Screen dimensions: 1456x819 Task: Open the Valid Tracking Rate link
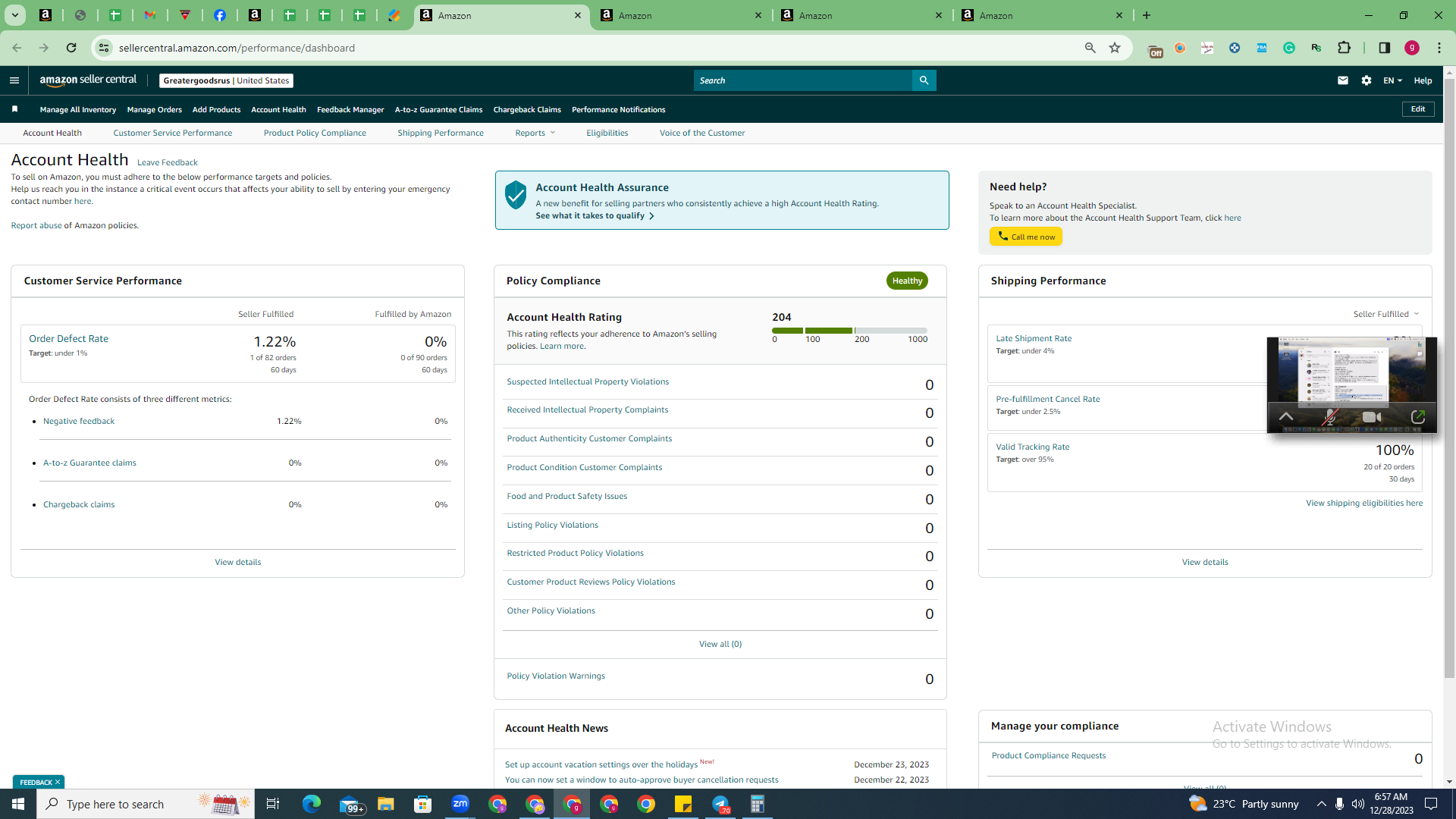(x=1033, y=447)
